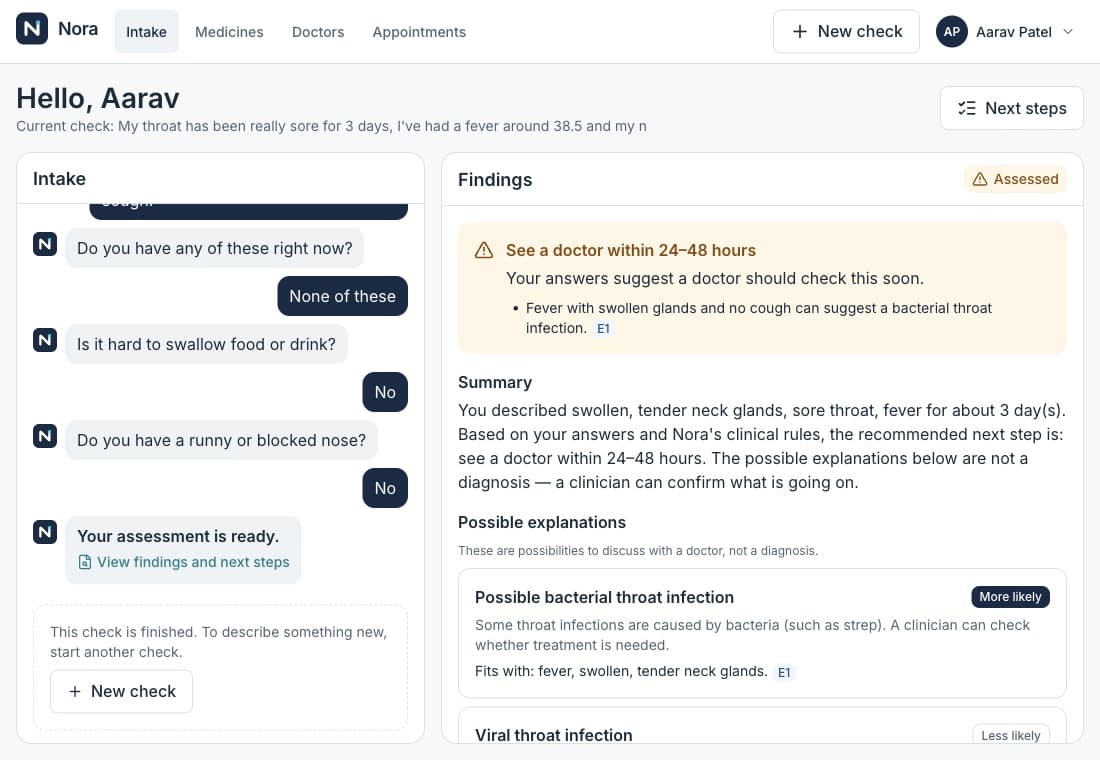
Task: Expand the Aarav Patel account menu chevron
Action: pyautogui.click(x=1068, y=32)
